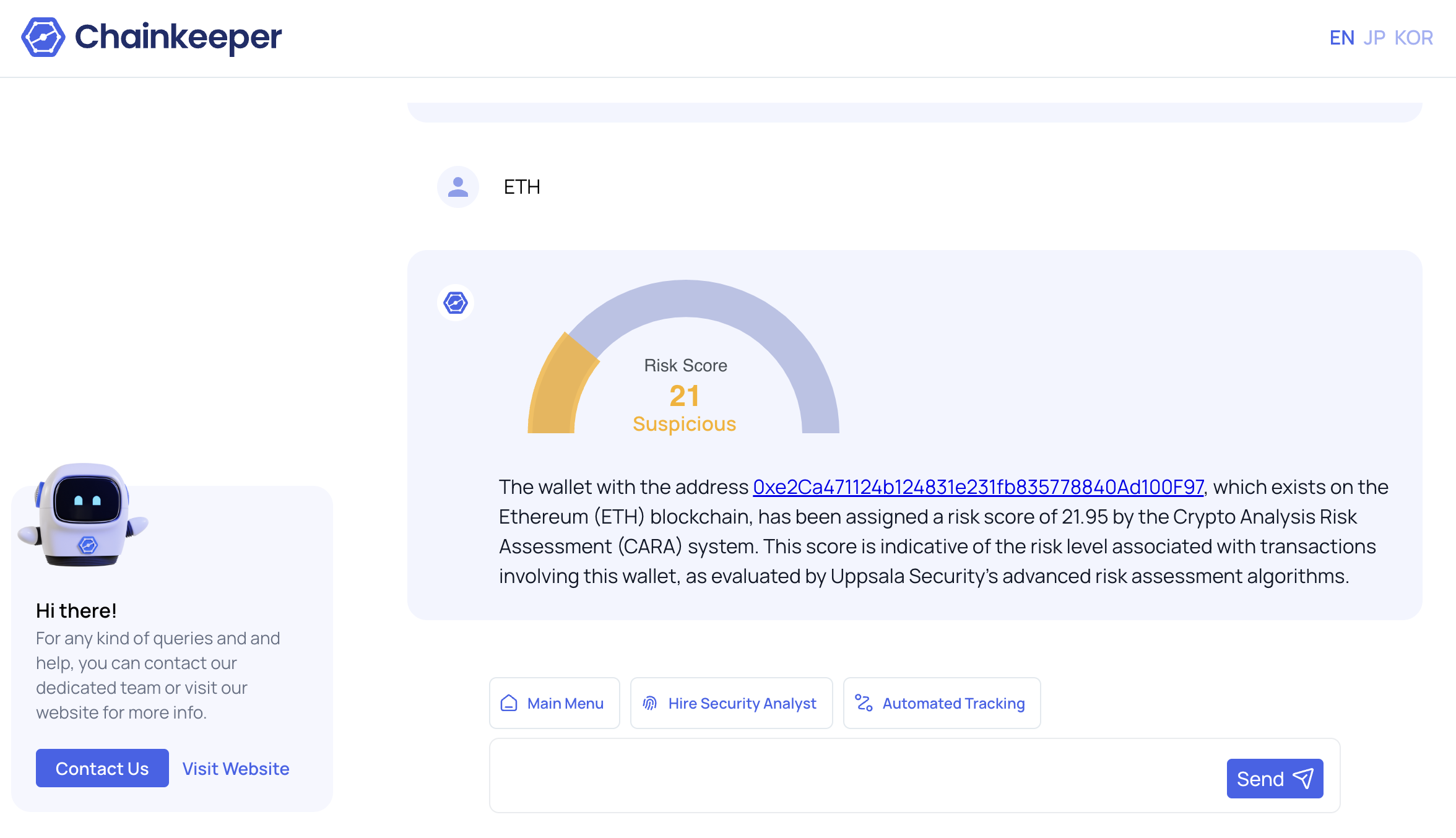
Task: Click Hire Security Analyst button
Action: (732, 703)
